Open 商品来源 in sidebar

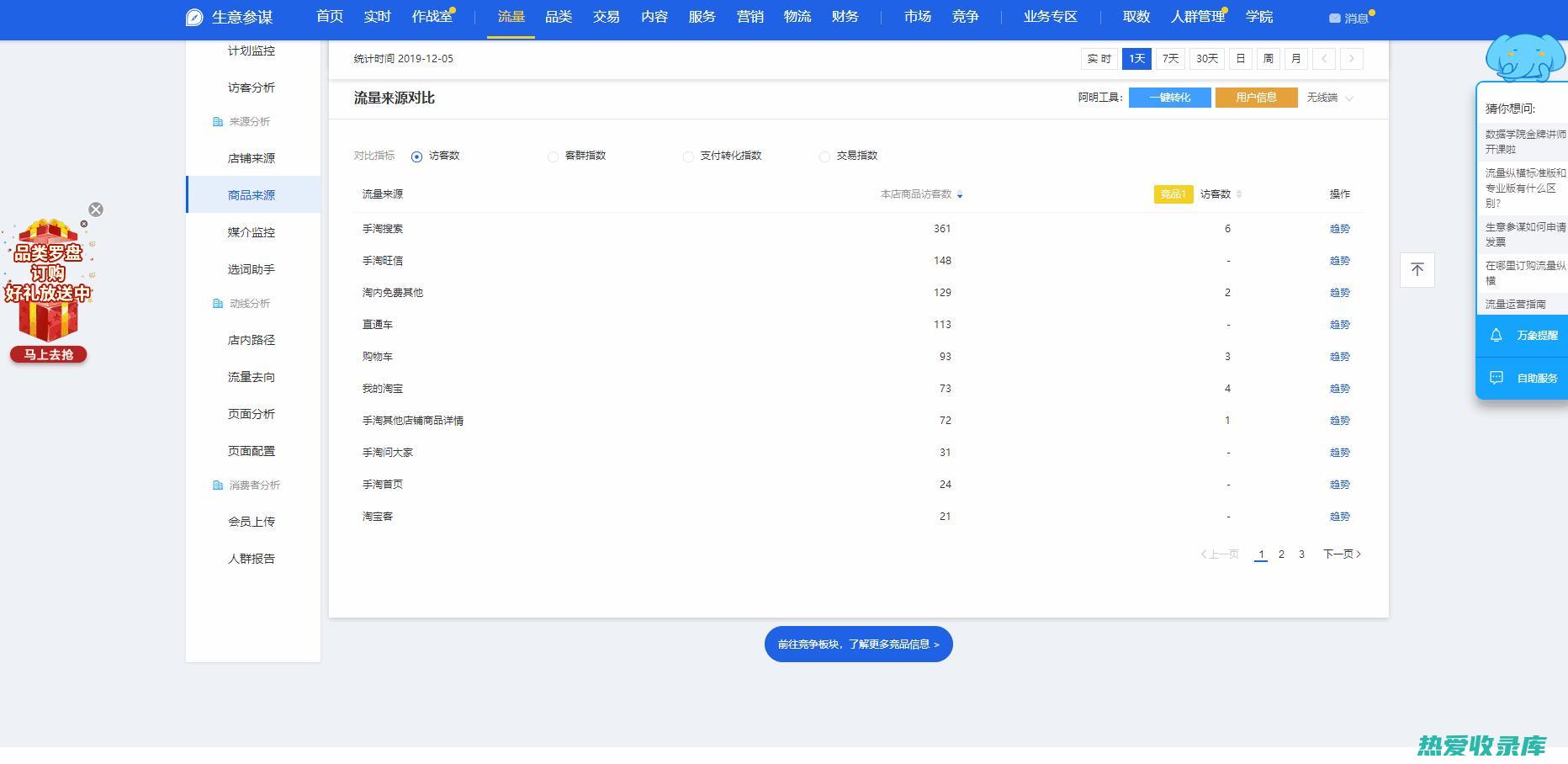(252, 195)
